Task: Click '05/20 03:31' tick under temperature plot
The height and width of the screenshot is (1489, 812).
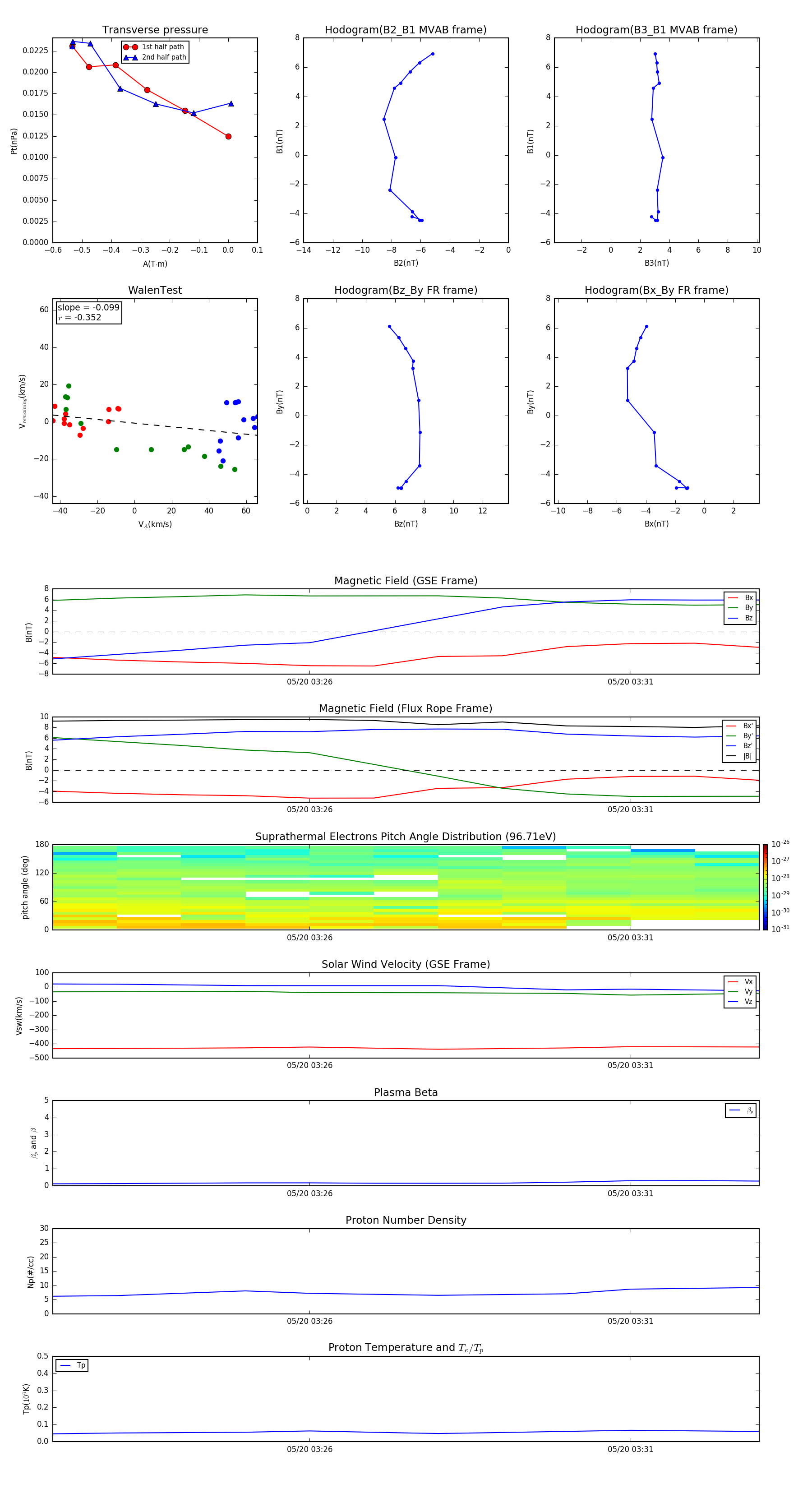Action: click(631, 1449)
